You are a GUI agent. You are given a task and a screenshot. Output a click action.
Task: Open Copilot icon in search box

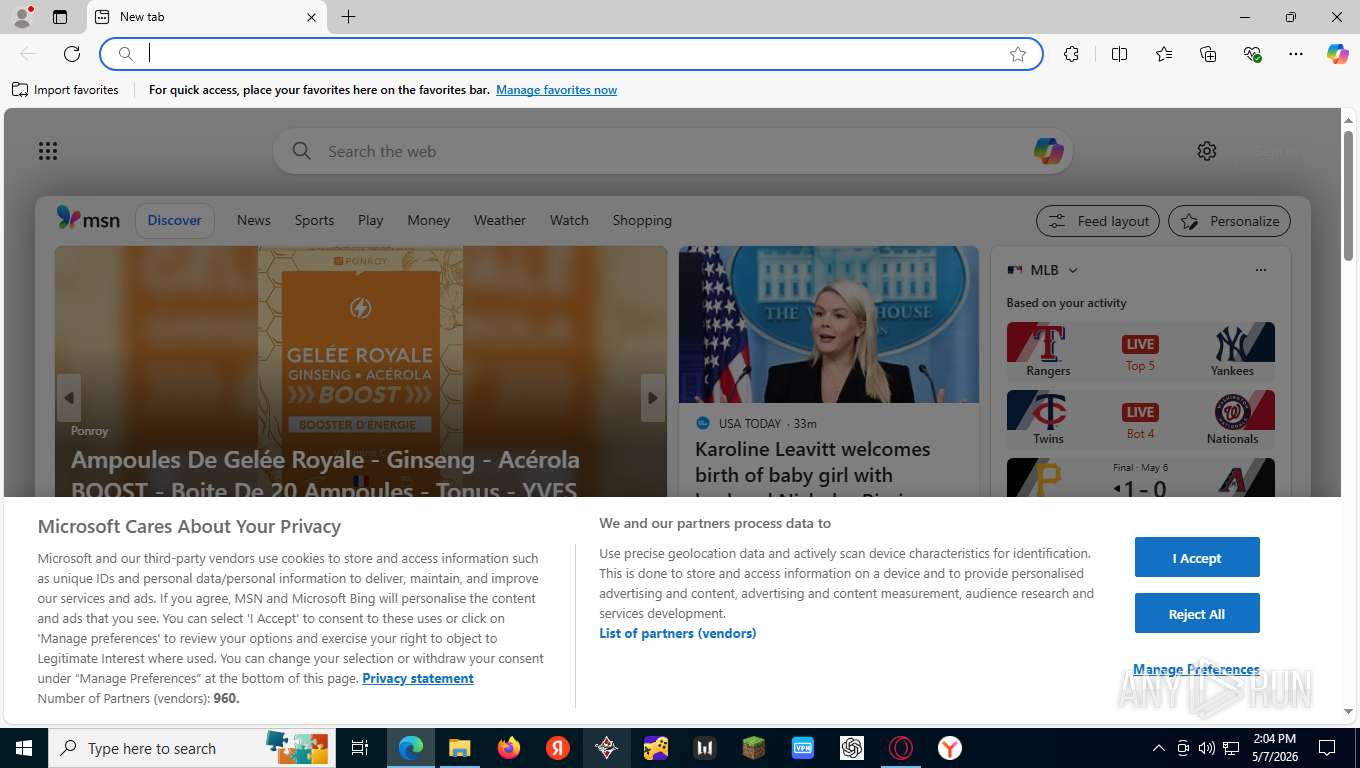pyautogui.click(x=1048, y=151)
